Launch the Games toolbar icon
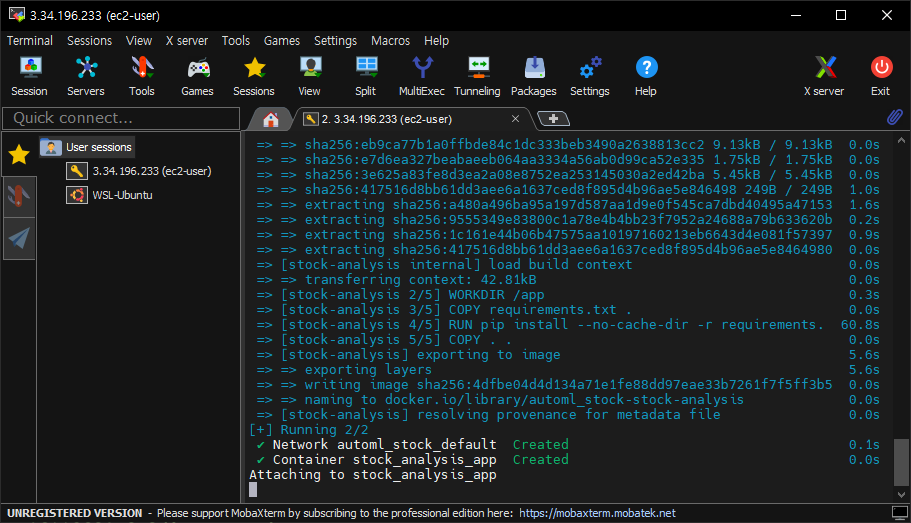 [x=198, y=76]
